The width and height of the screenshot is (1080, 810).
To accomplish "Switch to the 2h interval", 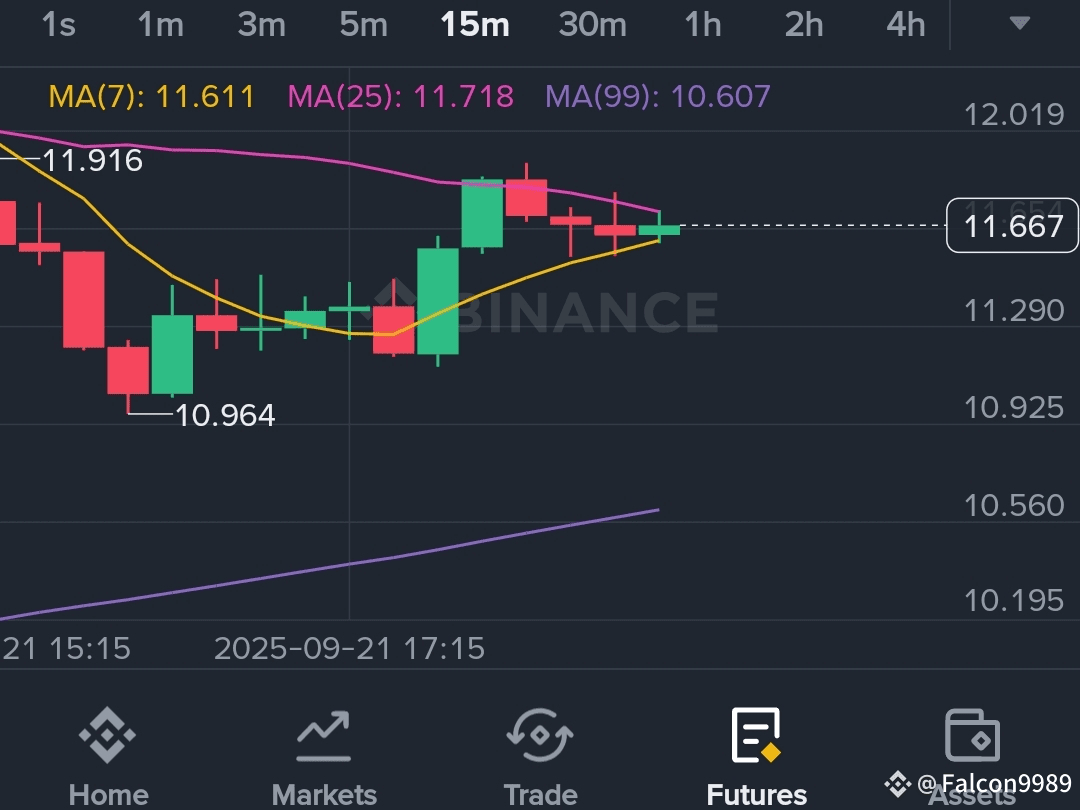I will coord(804,25).
